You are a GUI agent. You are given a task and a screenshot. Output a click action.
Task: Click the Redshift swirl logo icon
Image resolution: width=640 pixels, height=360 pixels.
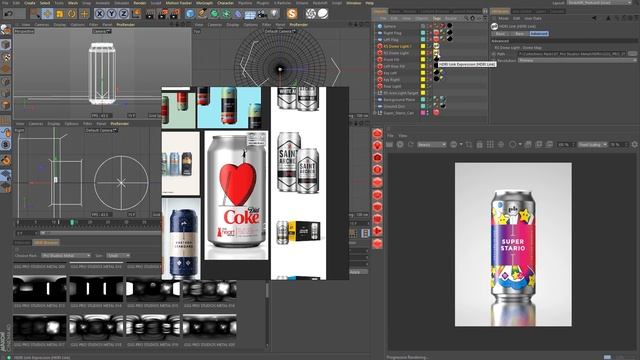311,13
